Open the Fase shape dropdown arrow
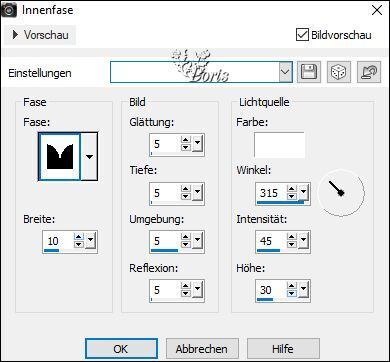Viewport: 390px width, 362px height. pyautogui.click(x=89, y=156)
